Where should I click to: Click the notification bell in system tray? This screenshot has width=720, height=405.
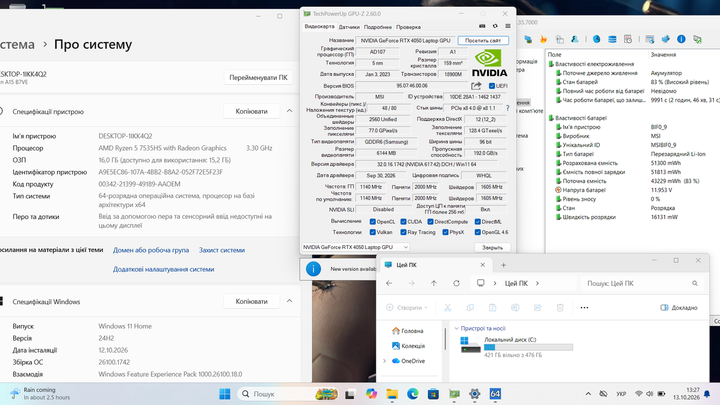point(707,394)
